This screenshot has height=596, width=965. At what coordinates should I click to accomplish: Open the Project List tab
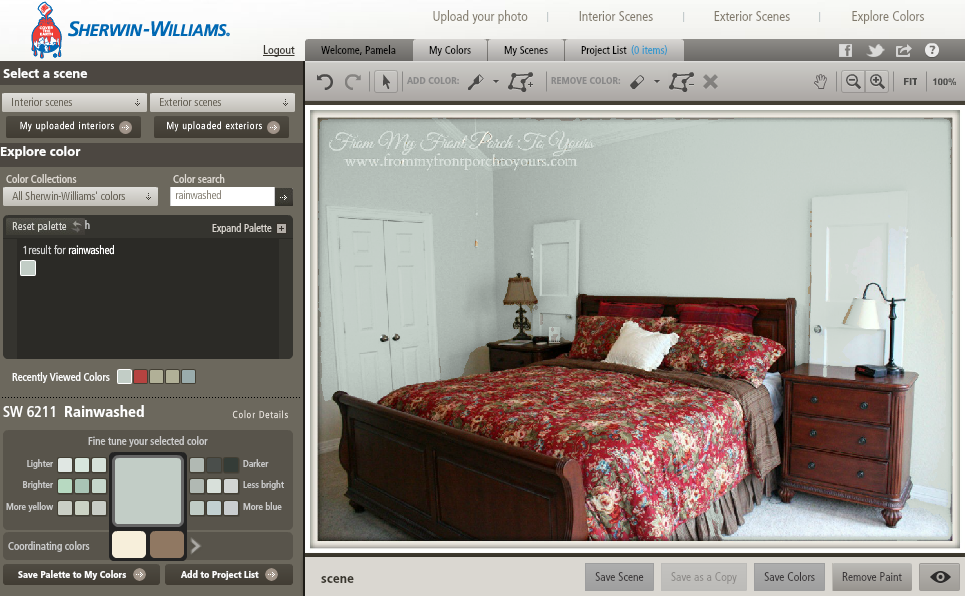pos(624,49)
